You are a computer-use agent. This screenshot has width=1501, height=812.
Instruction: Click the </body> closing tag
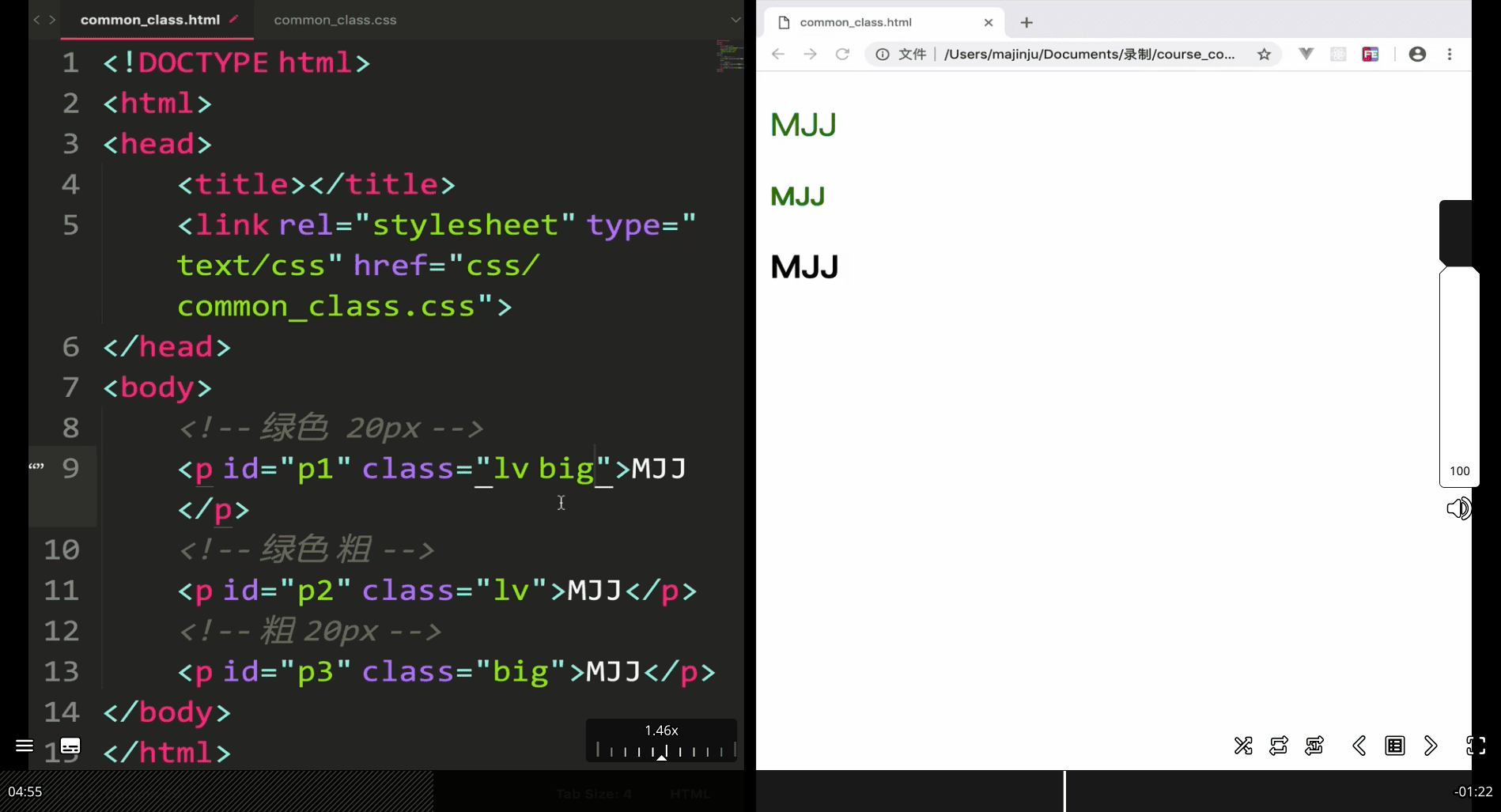pos(167,712)
